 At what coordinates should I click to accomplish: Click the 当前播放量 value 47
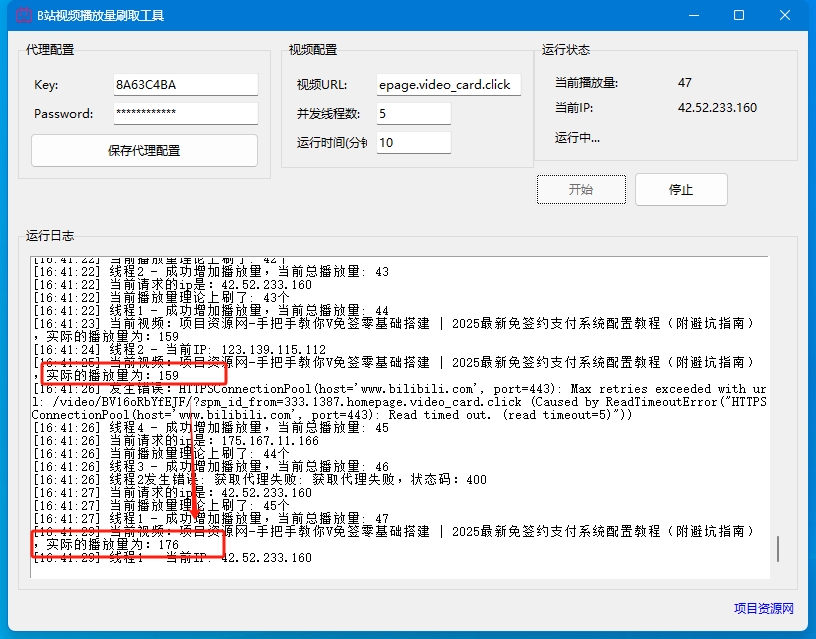(x=684, y=83)
